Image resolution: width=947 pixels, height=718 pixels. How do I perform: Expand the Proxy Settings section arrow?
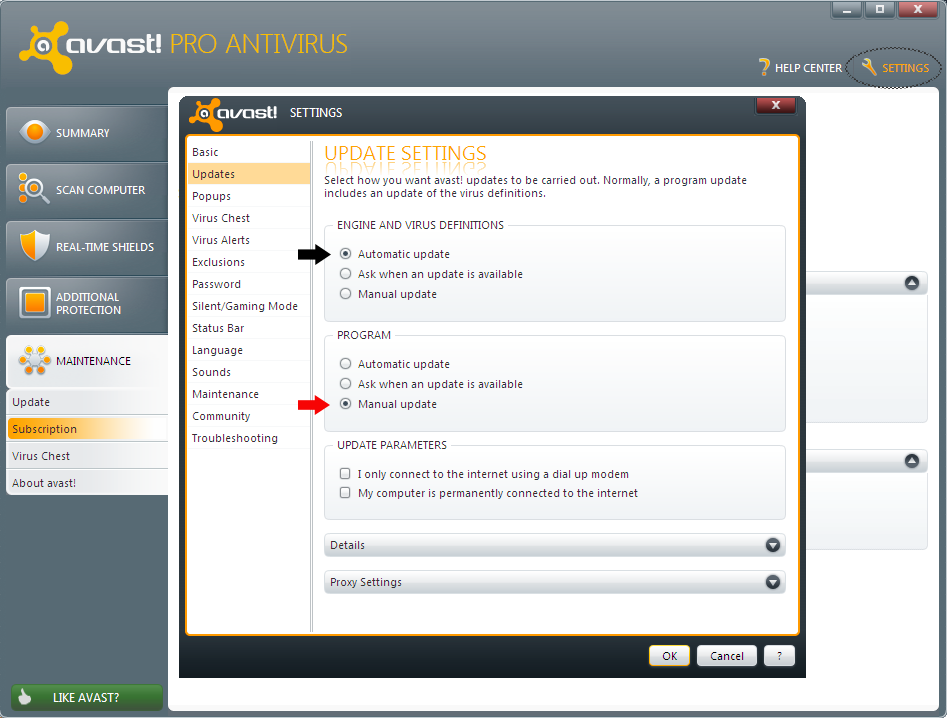point(772,582)
